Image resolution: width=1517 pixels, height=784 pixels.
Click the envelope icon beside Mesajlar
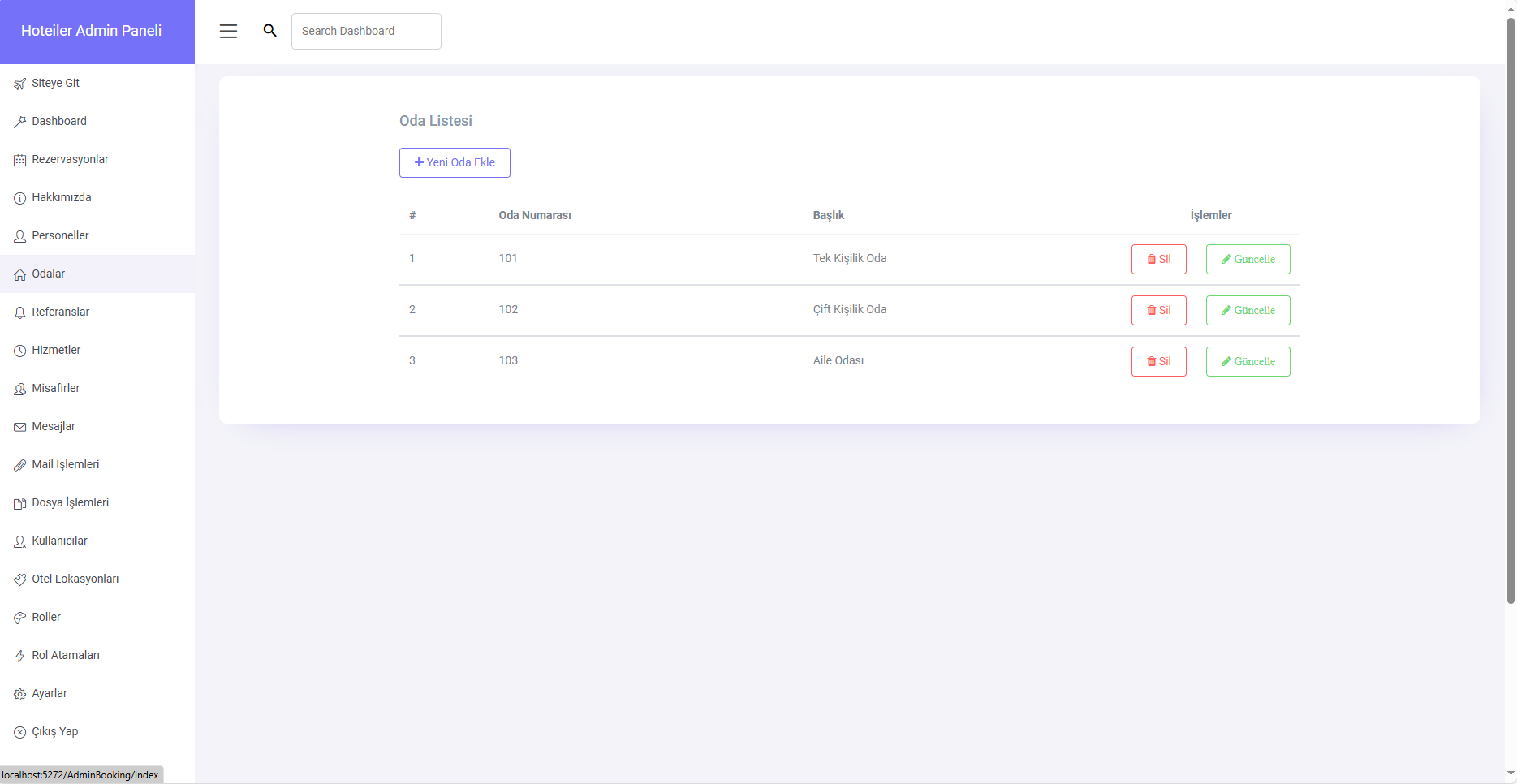coord(19,427)
